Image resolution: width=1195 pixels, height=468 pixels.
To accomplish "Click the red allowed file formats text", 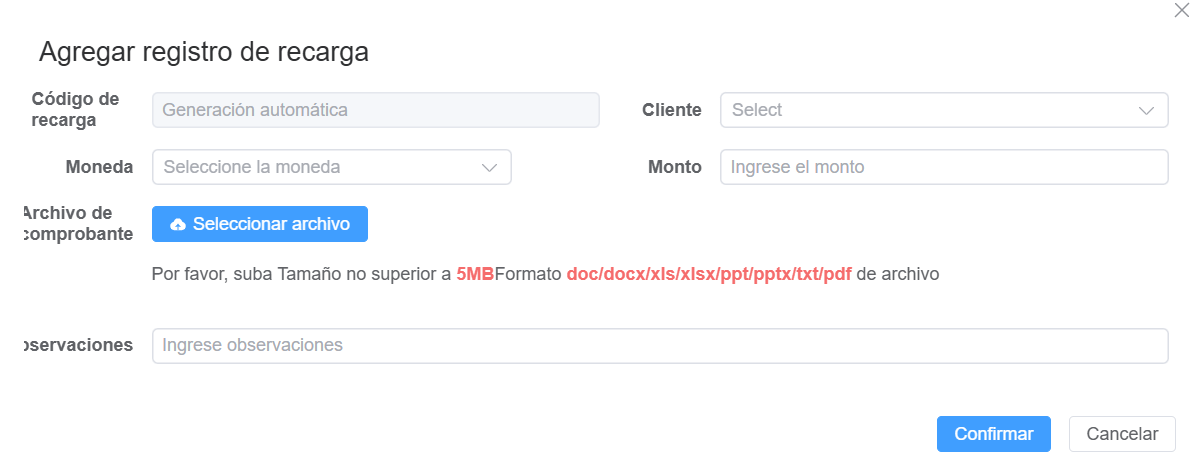I will (x=708, y=274).
